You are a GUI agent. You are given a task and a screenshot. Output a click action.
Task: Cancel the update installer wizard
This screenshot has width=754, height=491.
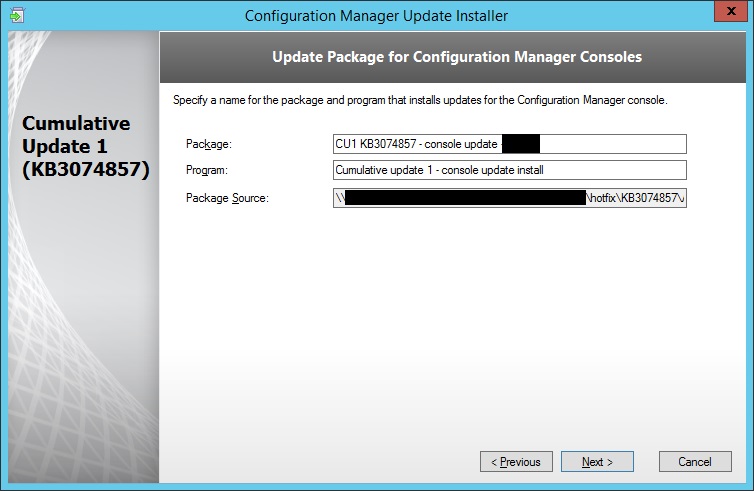(x=694, y=462)
